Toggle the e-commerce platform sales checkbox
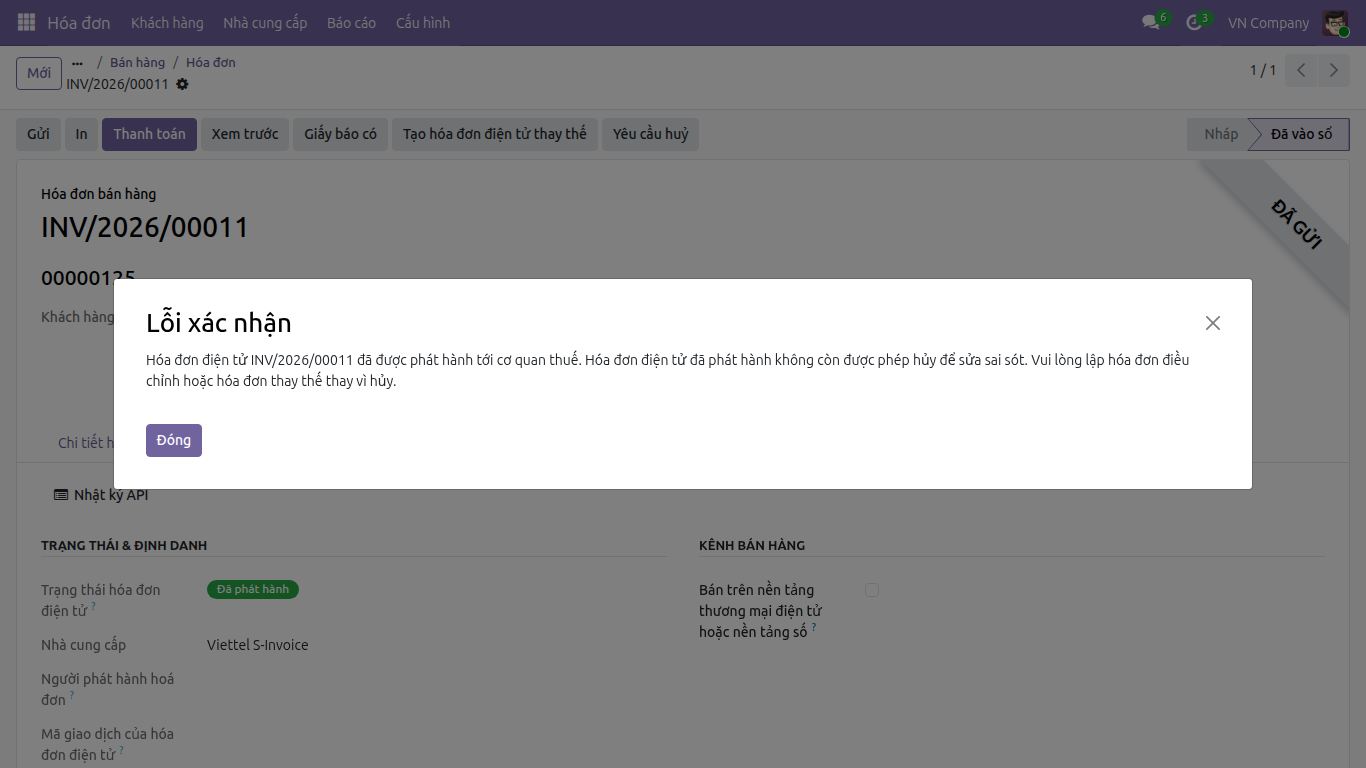The image size is (1366, 768). 872,590
